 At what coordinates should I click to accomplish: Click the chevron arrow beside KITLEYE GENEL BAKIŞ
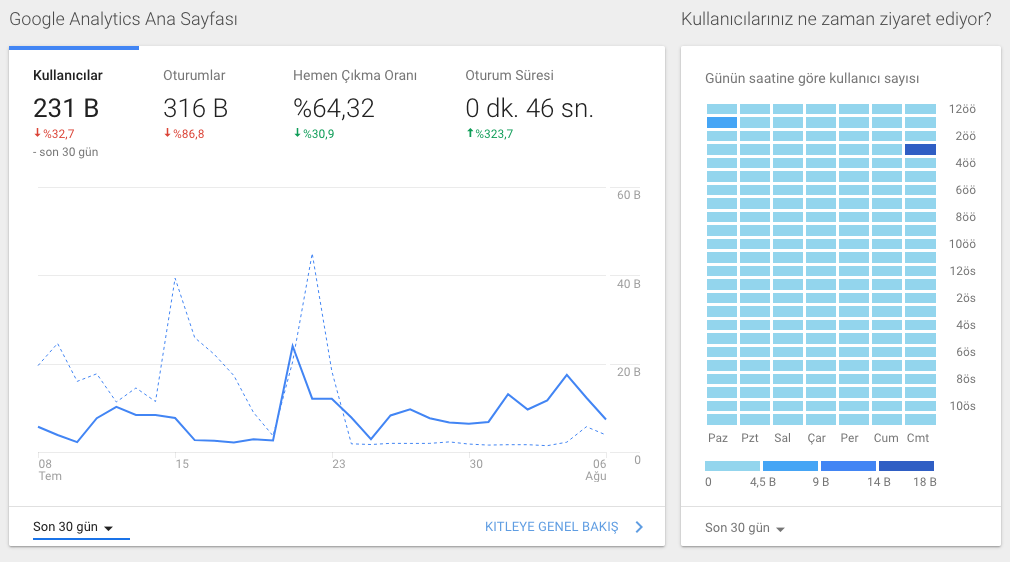click(x=639, y=527)
